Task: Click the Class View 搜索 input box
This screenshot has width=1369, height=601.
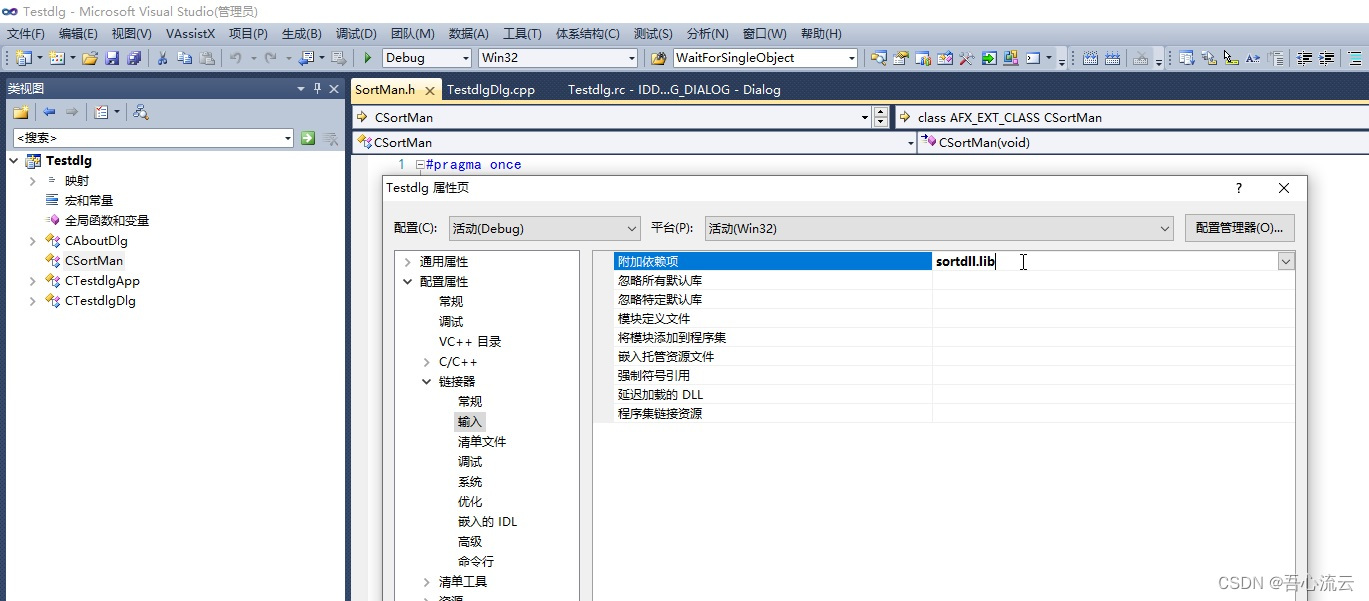Action: click(154, 138)
